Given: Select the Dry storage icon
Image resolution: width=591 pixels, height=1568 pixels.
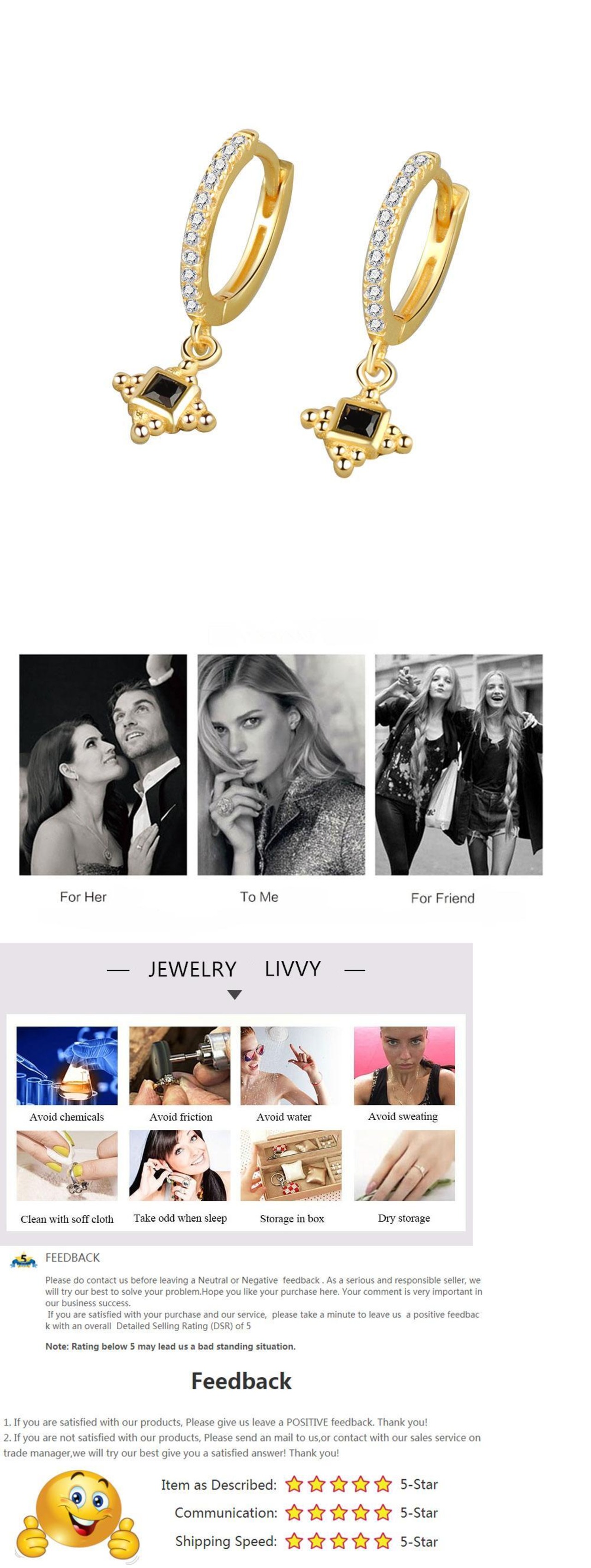Looking at the screenshot, I should [404, 1165].
